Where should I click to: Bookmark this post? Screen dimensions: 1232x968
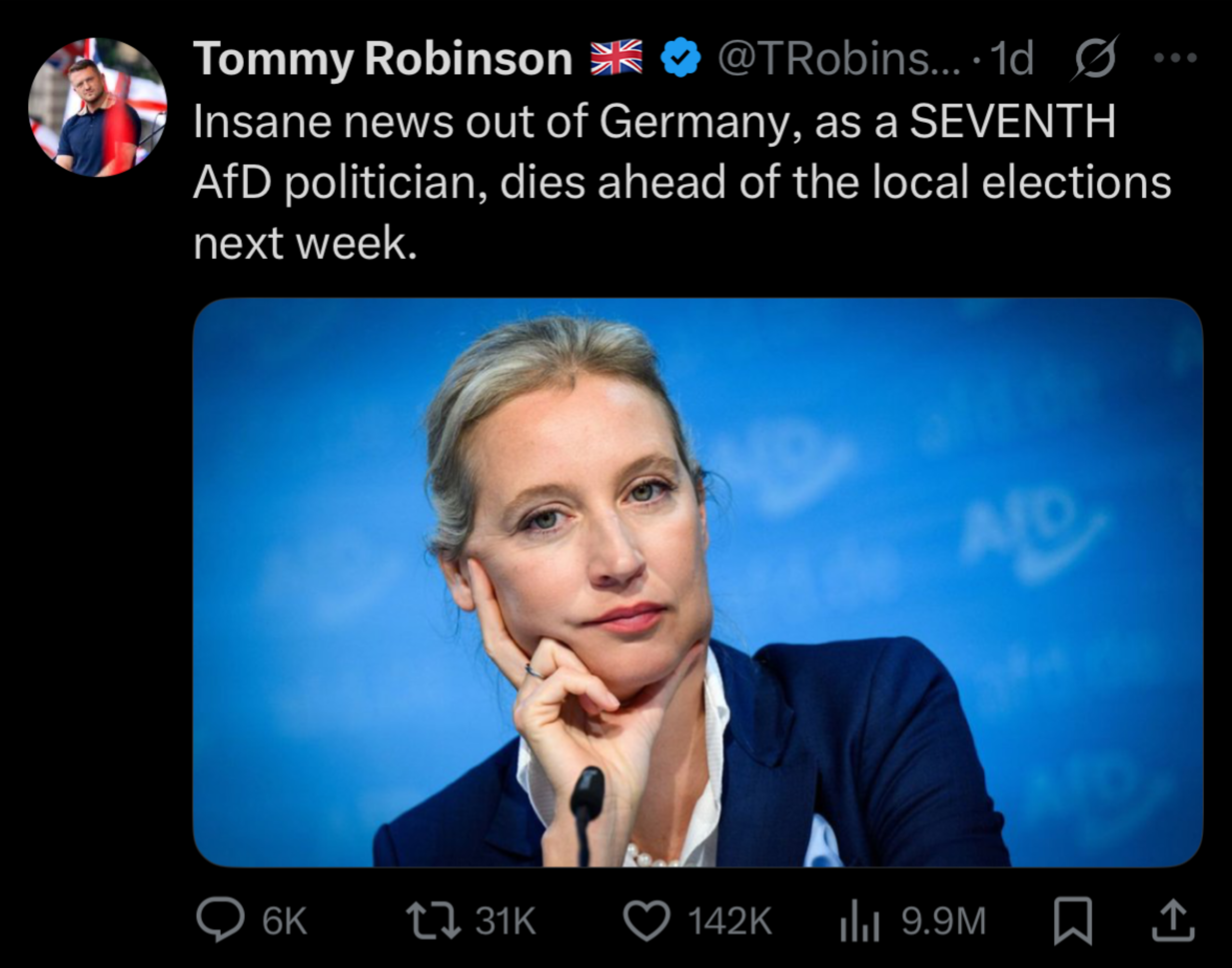1072,920
